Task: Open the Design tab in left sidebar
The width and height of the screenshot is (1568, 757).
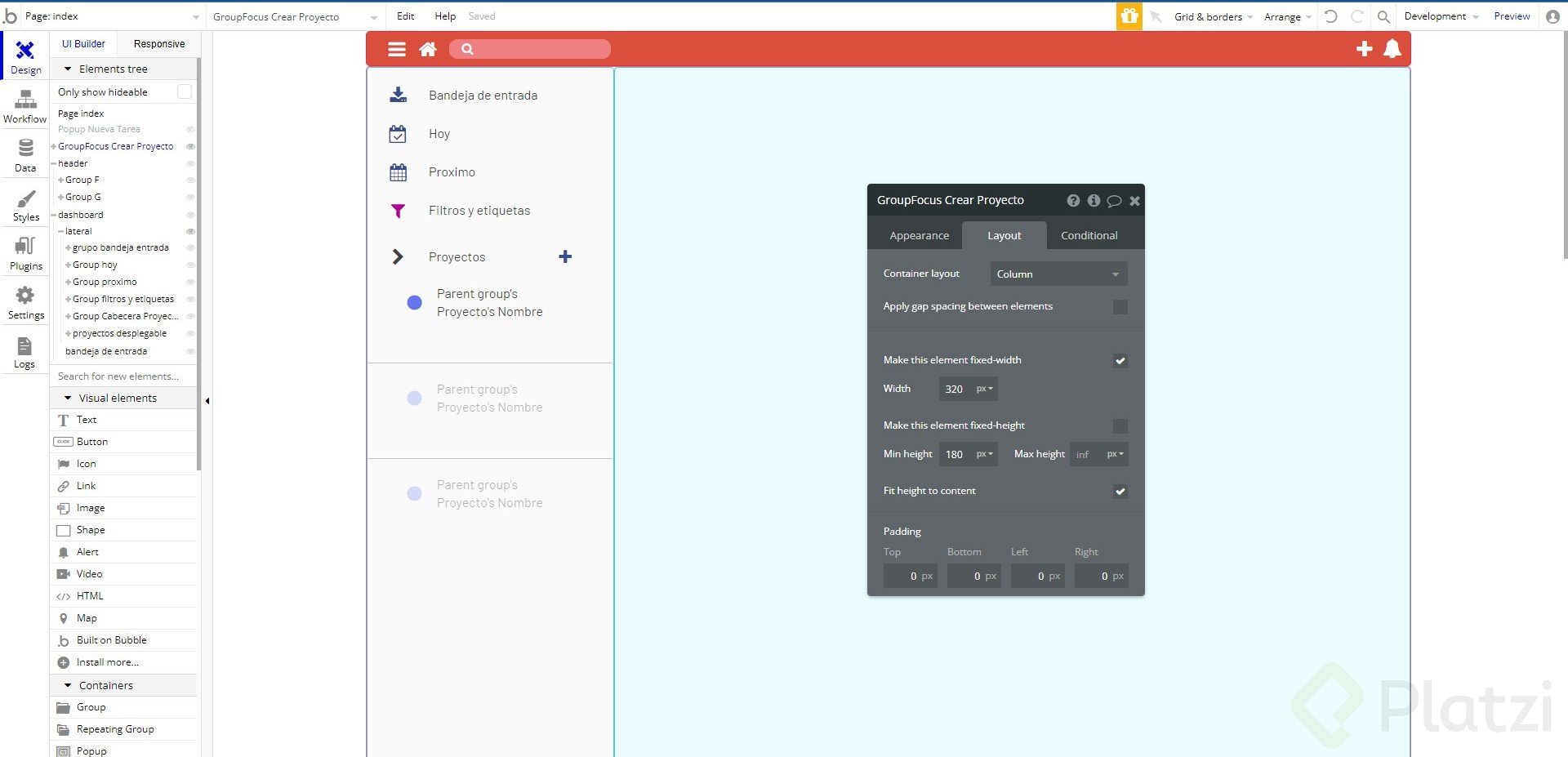Action: point(25,57)
